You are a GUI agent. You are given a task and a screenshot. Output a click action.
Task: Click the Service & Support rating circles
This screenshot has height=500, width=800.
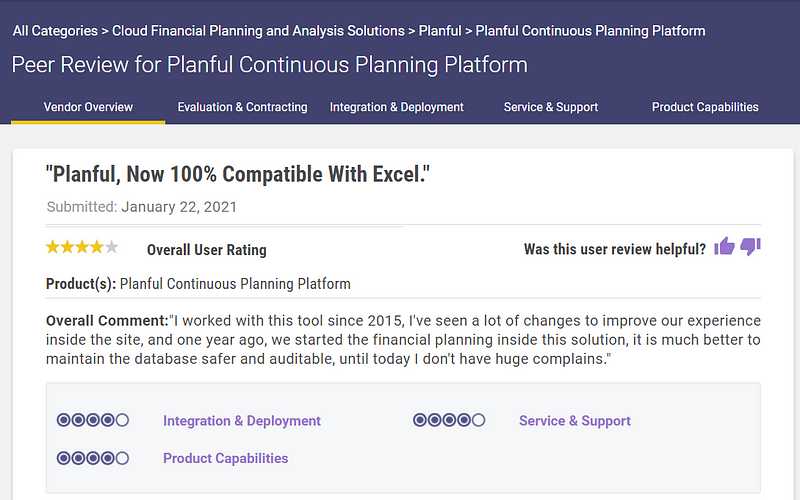pyautogui.click(x=449, y=420)
